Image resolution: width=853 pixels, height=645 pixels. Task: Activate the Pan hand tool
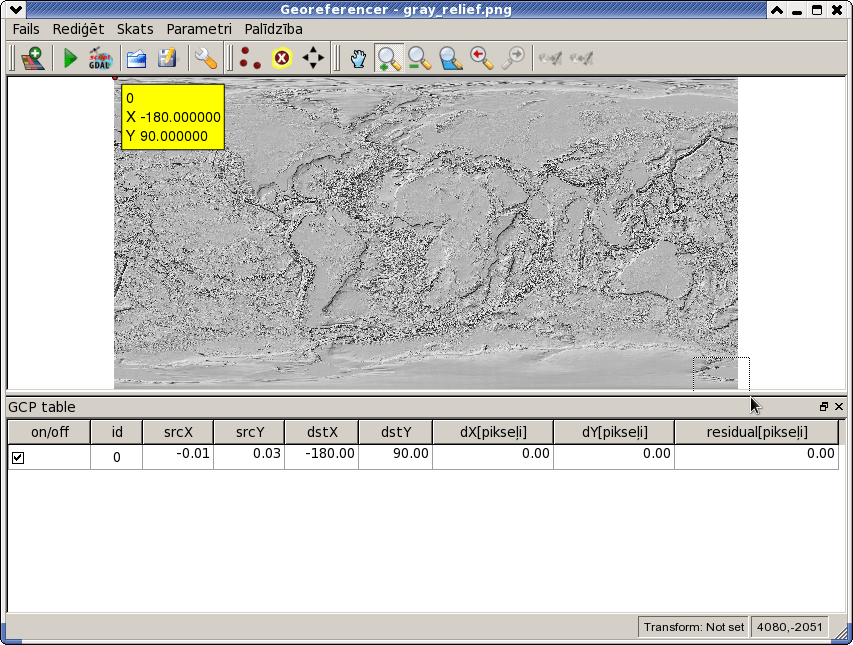coord(358,58)
